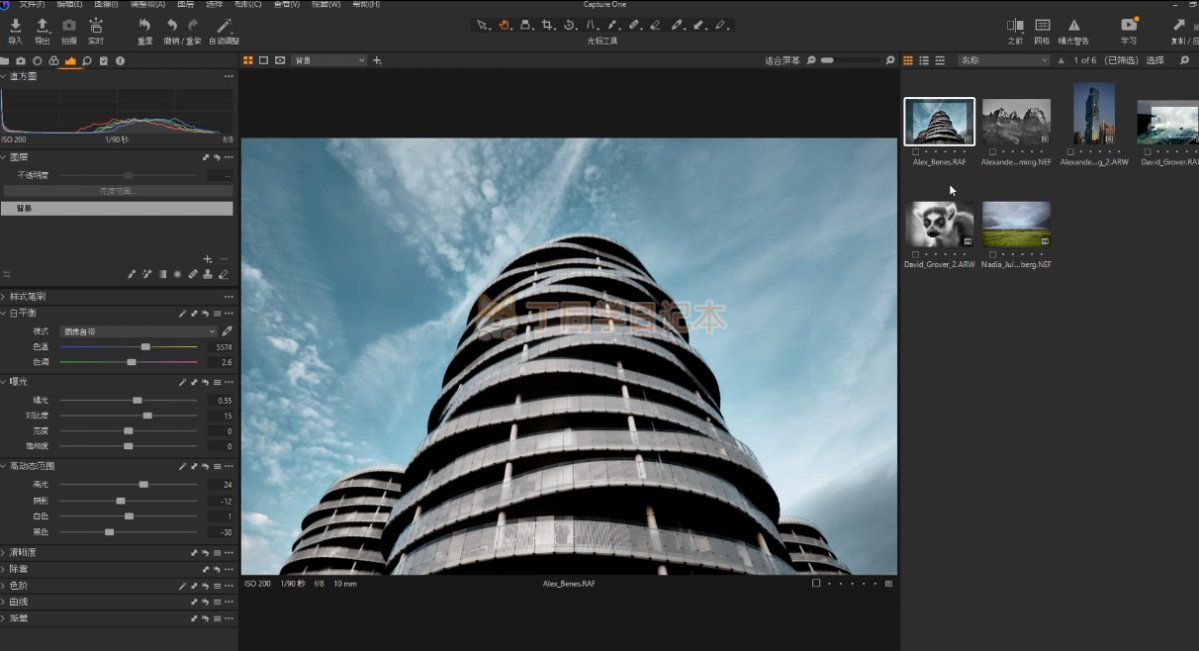Click the 自动调整 auto adjust wand icon
The height and width of the screenshot is (651, 1199).
click(x=224, y=26)
